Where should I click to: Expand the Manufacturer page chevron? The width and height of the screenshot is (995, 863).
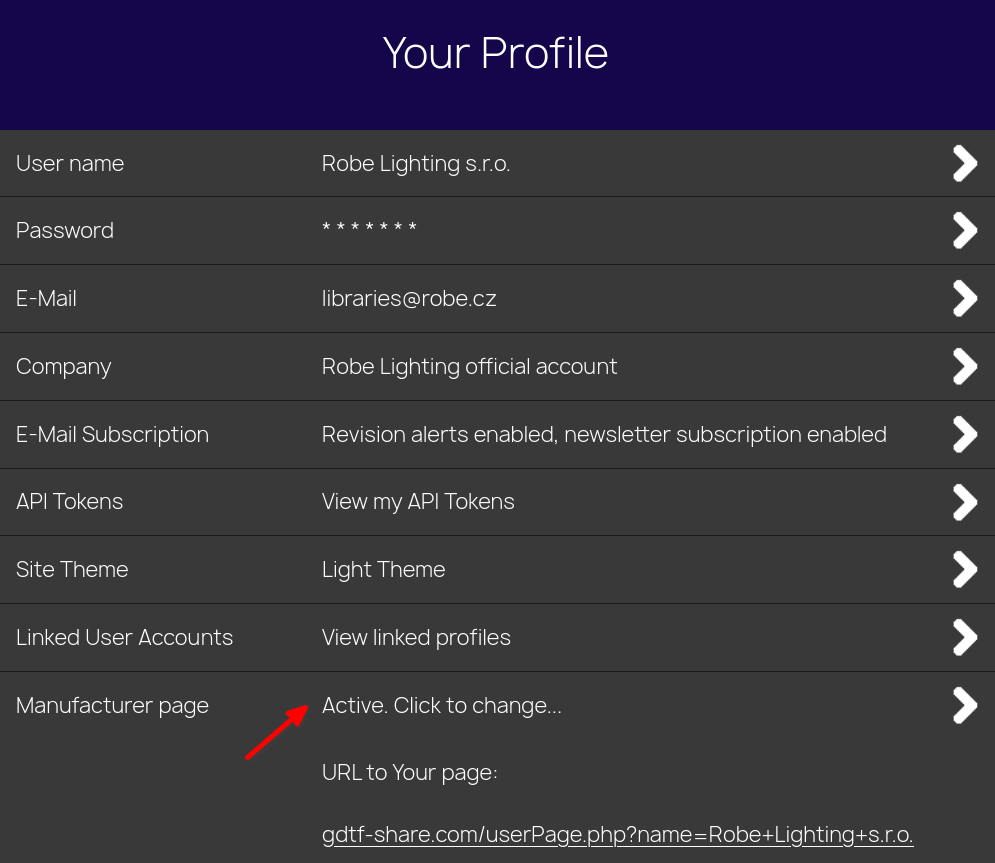point(964,705)
